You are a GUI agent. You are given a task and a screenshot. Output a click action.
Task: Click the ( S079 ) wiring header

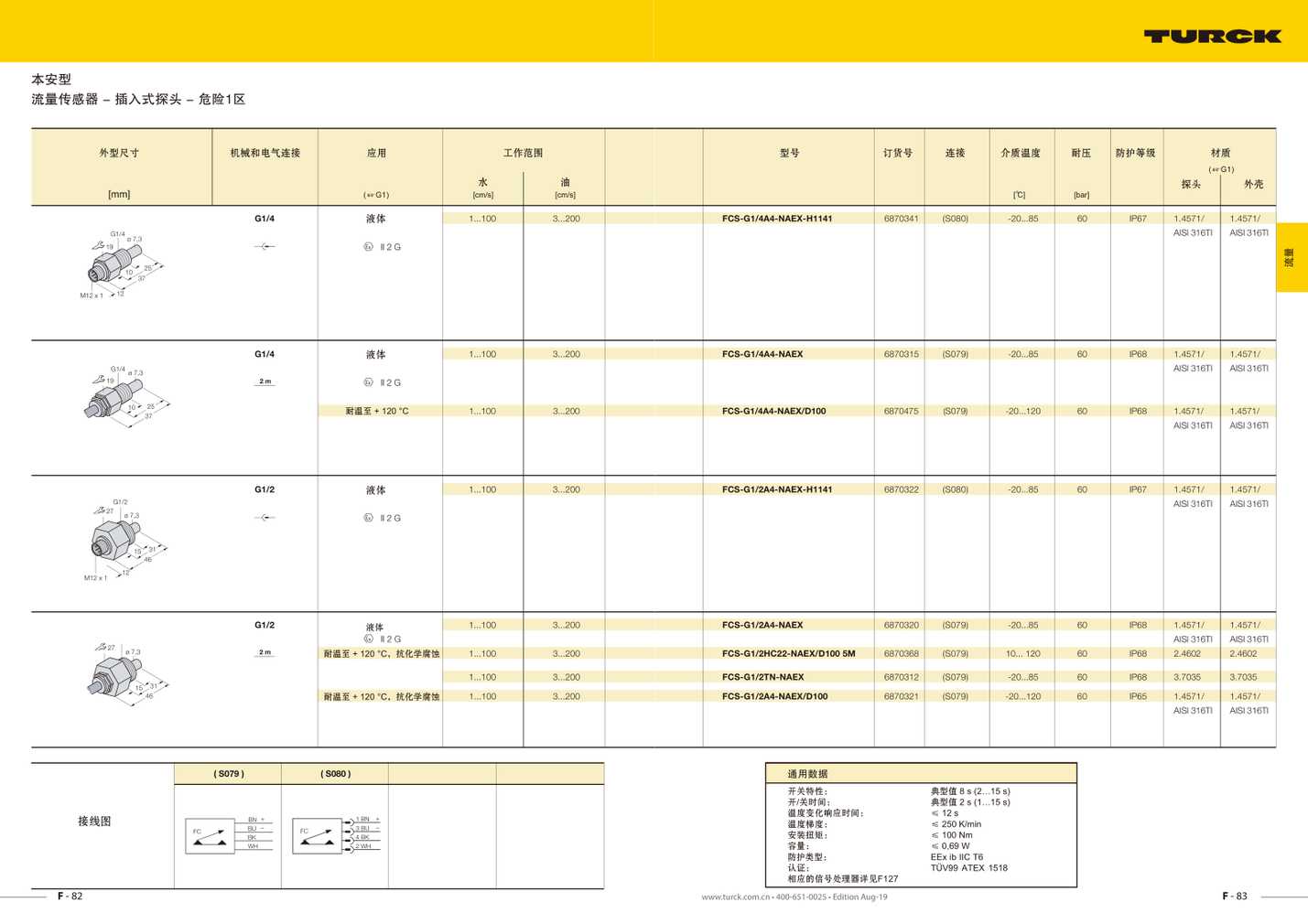point(229,774)
